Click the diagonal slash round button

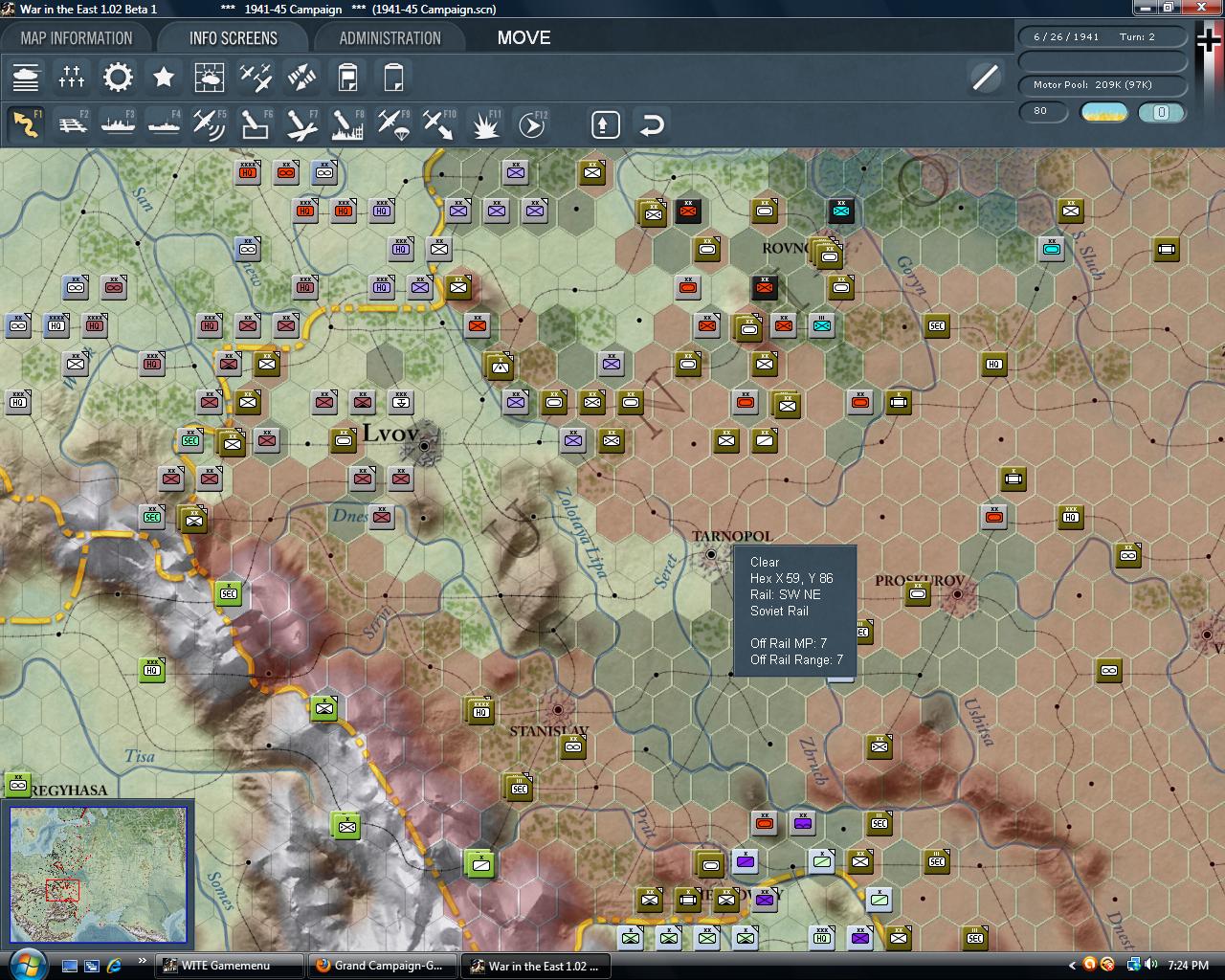click(985, 77)
